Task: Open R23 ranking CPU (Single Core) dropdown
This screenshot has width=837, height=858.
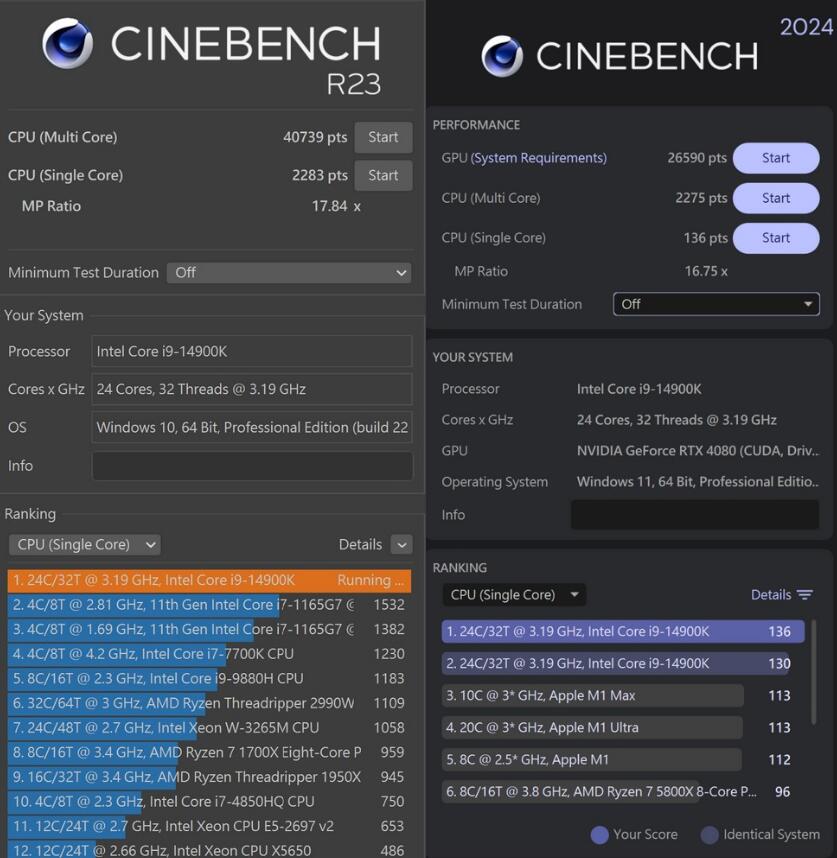Action: 85,544
